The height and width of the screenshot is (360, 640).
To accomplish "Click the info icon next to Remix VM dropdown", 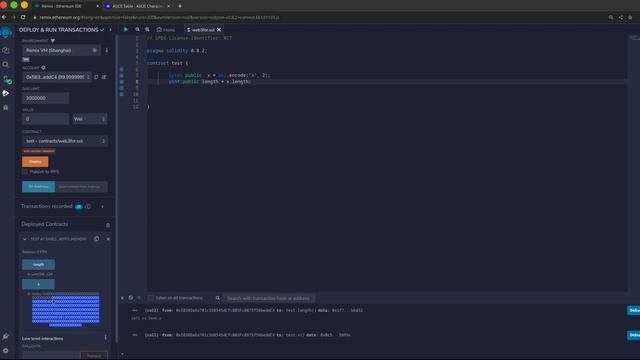I will 107,50.
